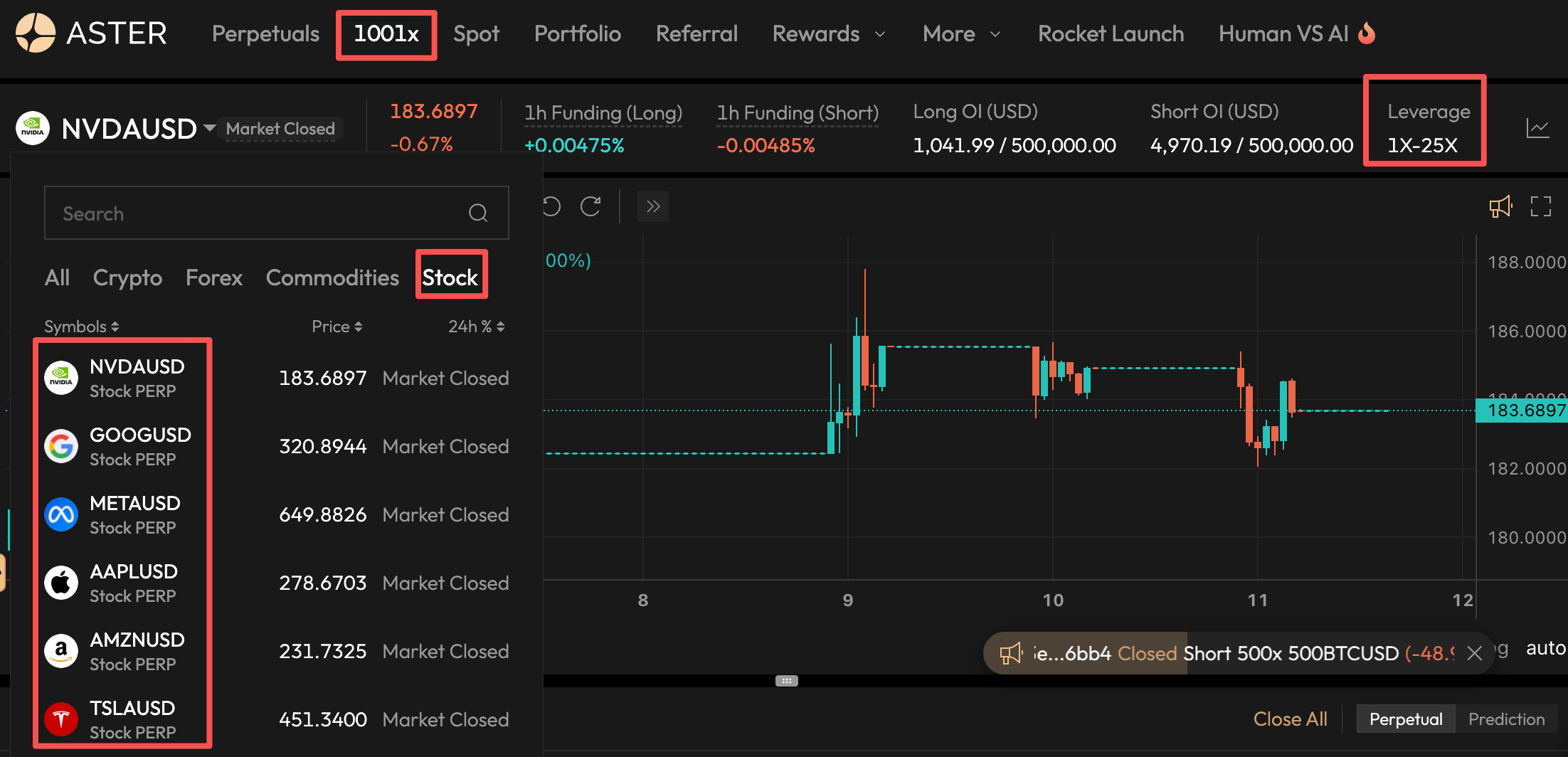Click the Aster logo icon
The height and width of the screenshot is (757, 1568).
tap(35, 33)
